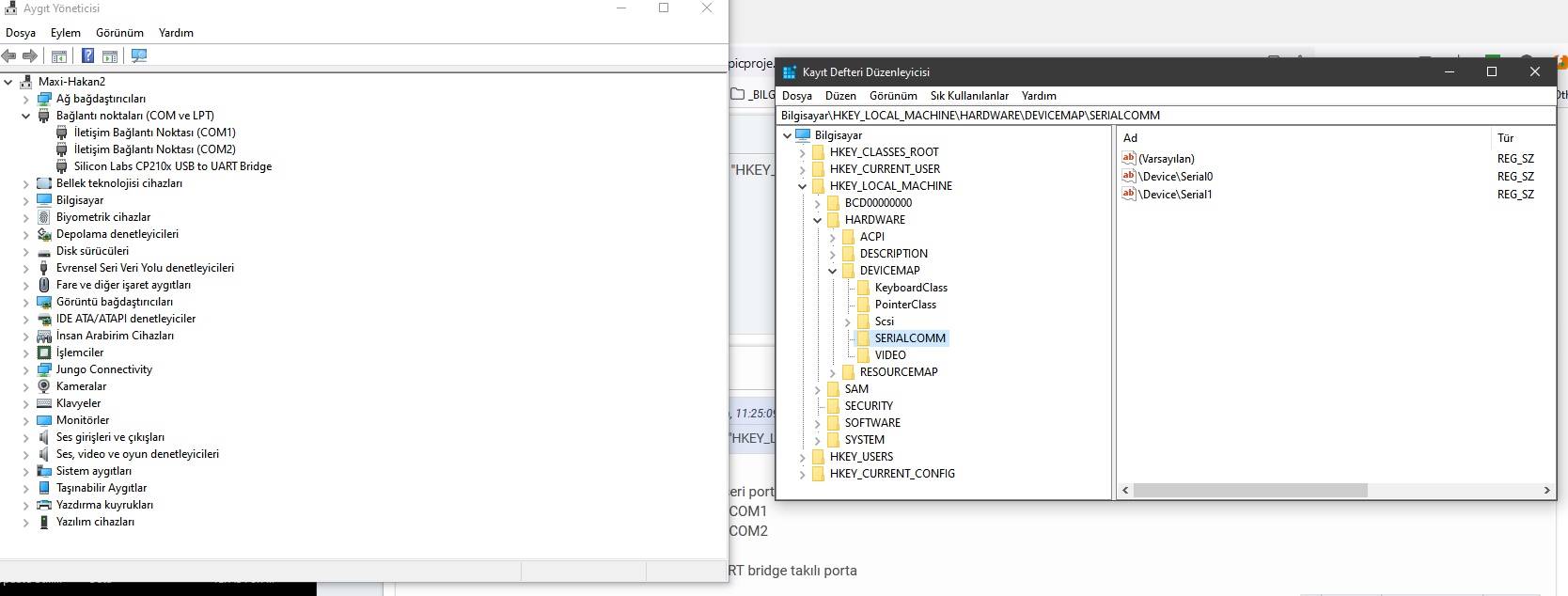
Task: Select Bellek teknolojisi cihazları category
Action: [119, 183]
